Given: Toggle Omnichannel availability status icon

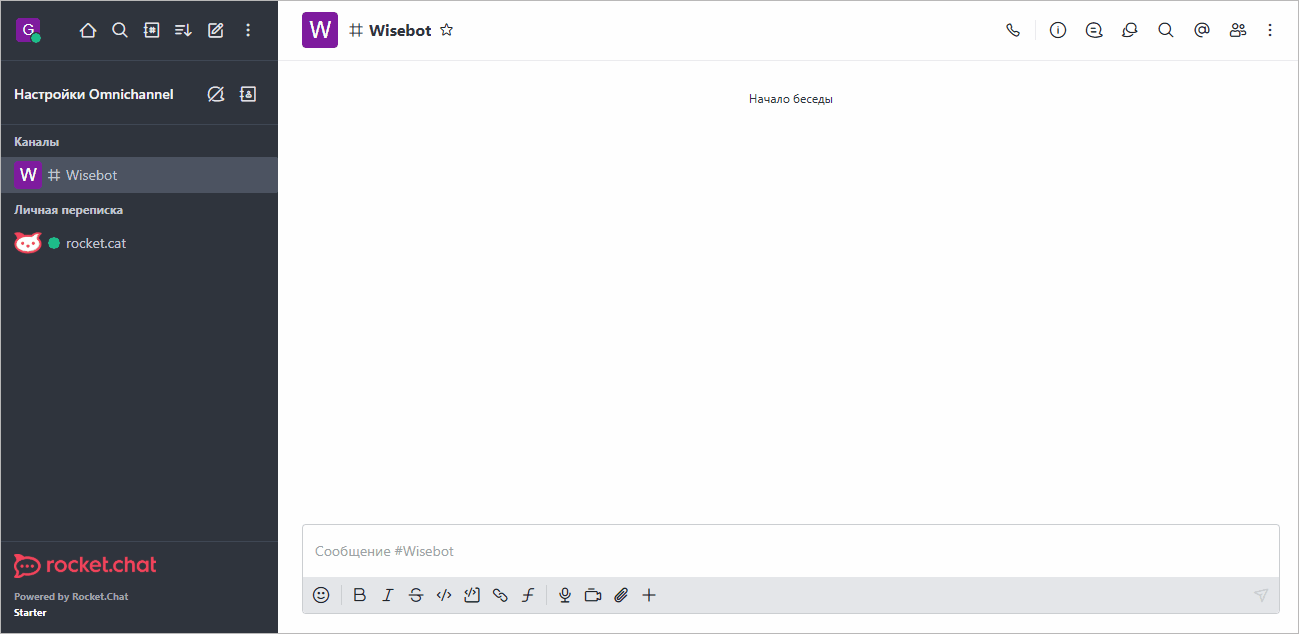Looking at the screenshot, I should (x=215, y=94).
